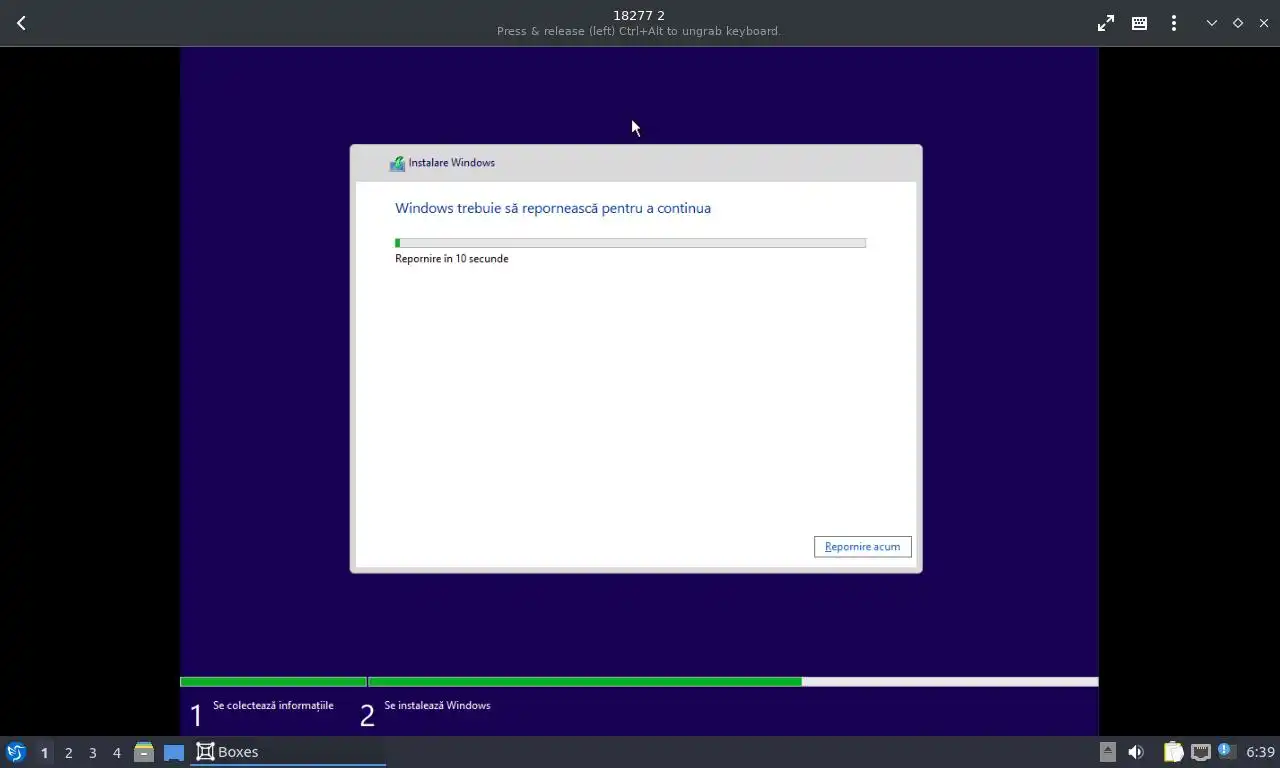
Task: Open the removable media tray icon
Action: pyautogui.click(x=1108, y=752)
